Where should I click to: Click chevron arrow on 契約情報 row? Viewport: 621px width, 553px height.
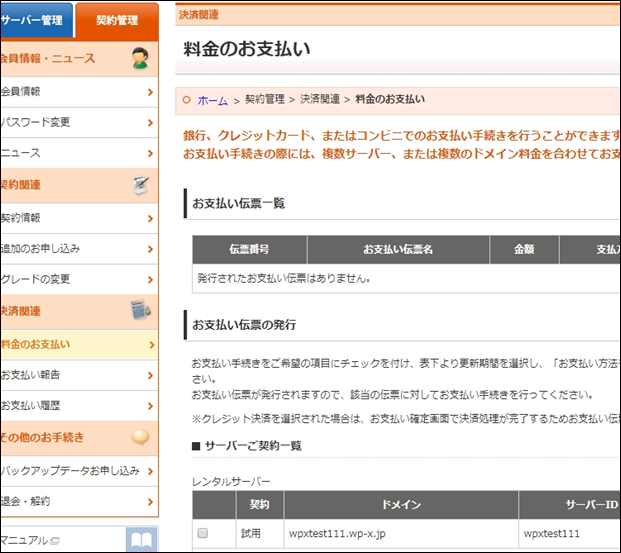point(150,219)
